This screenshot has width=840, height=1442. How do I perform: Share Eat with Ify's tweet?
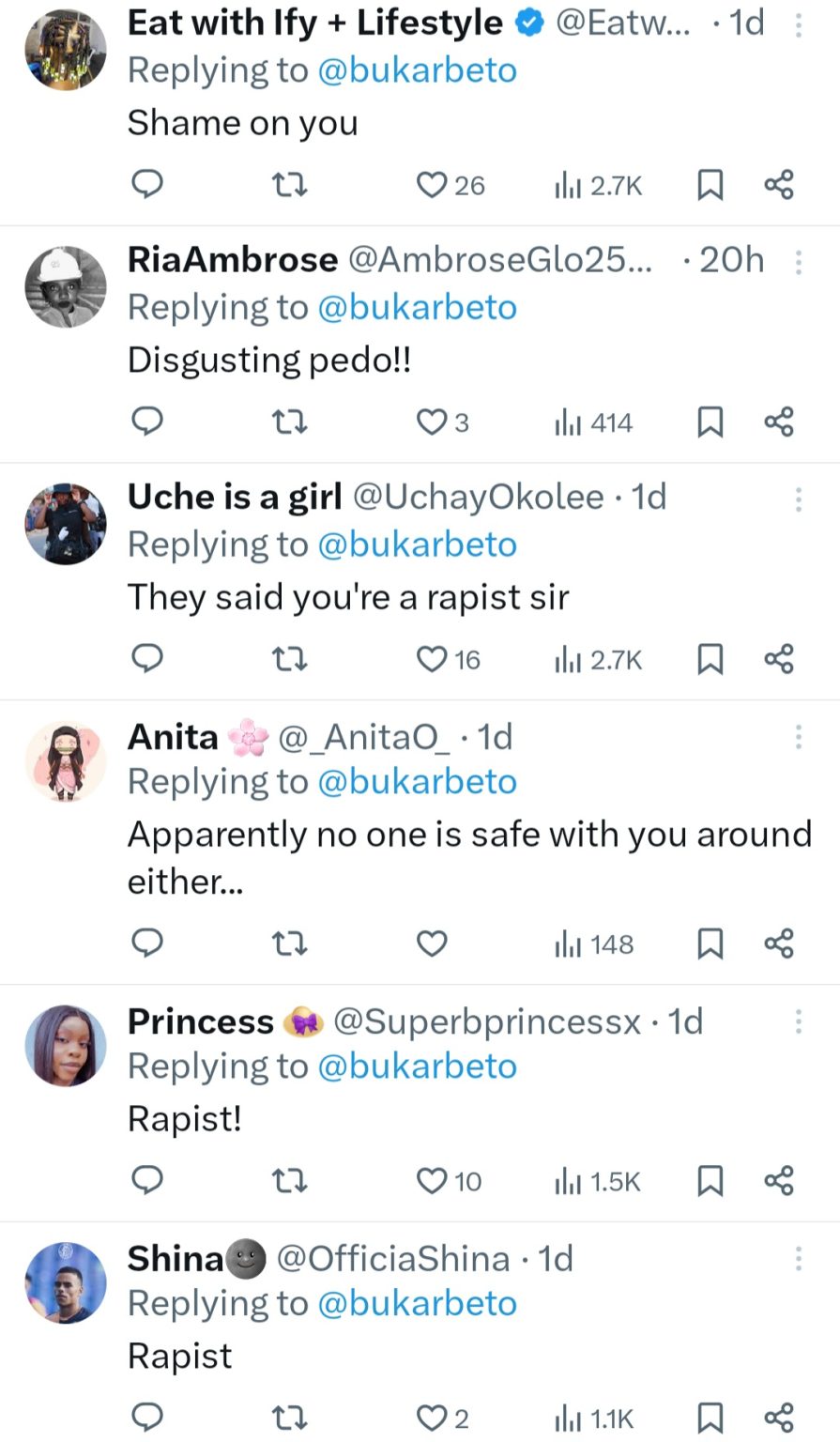pos(779,185)
